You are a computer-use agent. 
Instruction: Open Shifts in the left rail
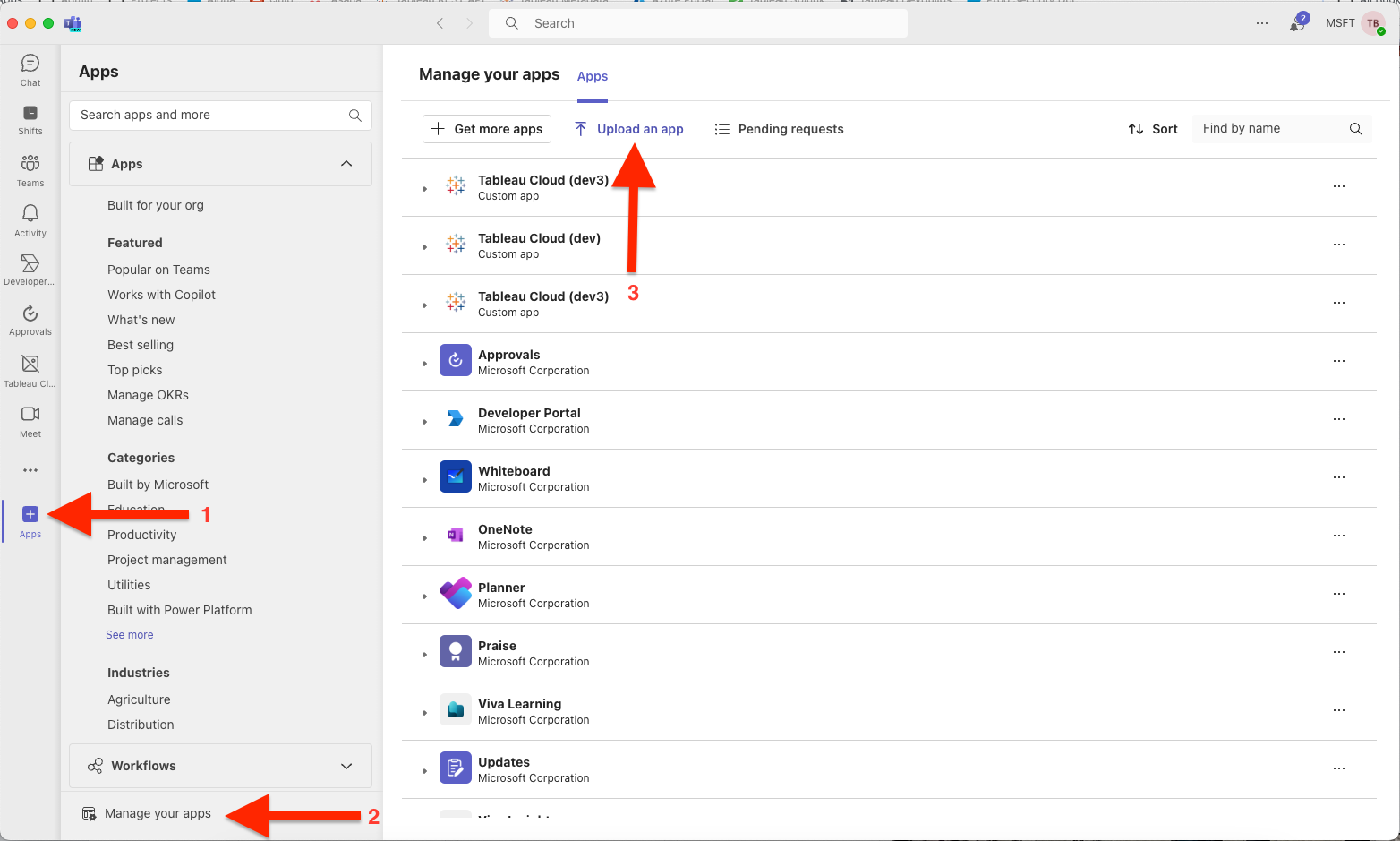[x=30, y=120]
